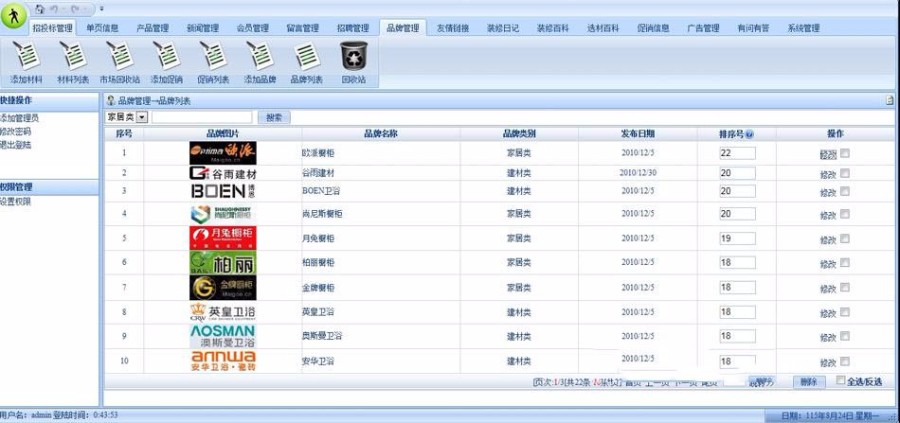Click the undo arrow in quick access toolbar

(55, 9)
